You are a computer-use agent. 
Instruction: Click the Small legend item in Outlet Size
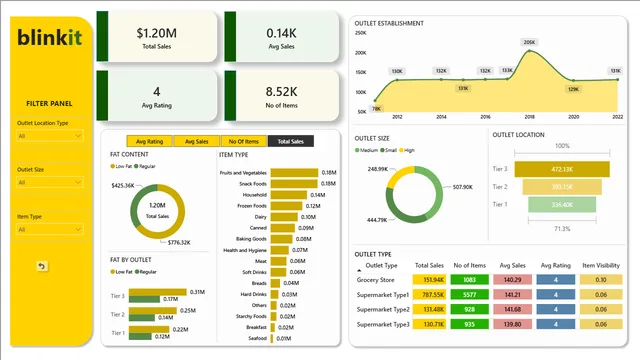click(x=389, y=150)
